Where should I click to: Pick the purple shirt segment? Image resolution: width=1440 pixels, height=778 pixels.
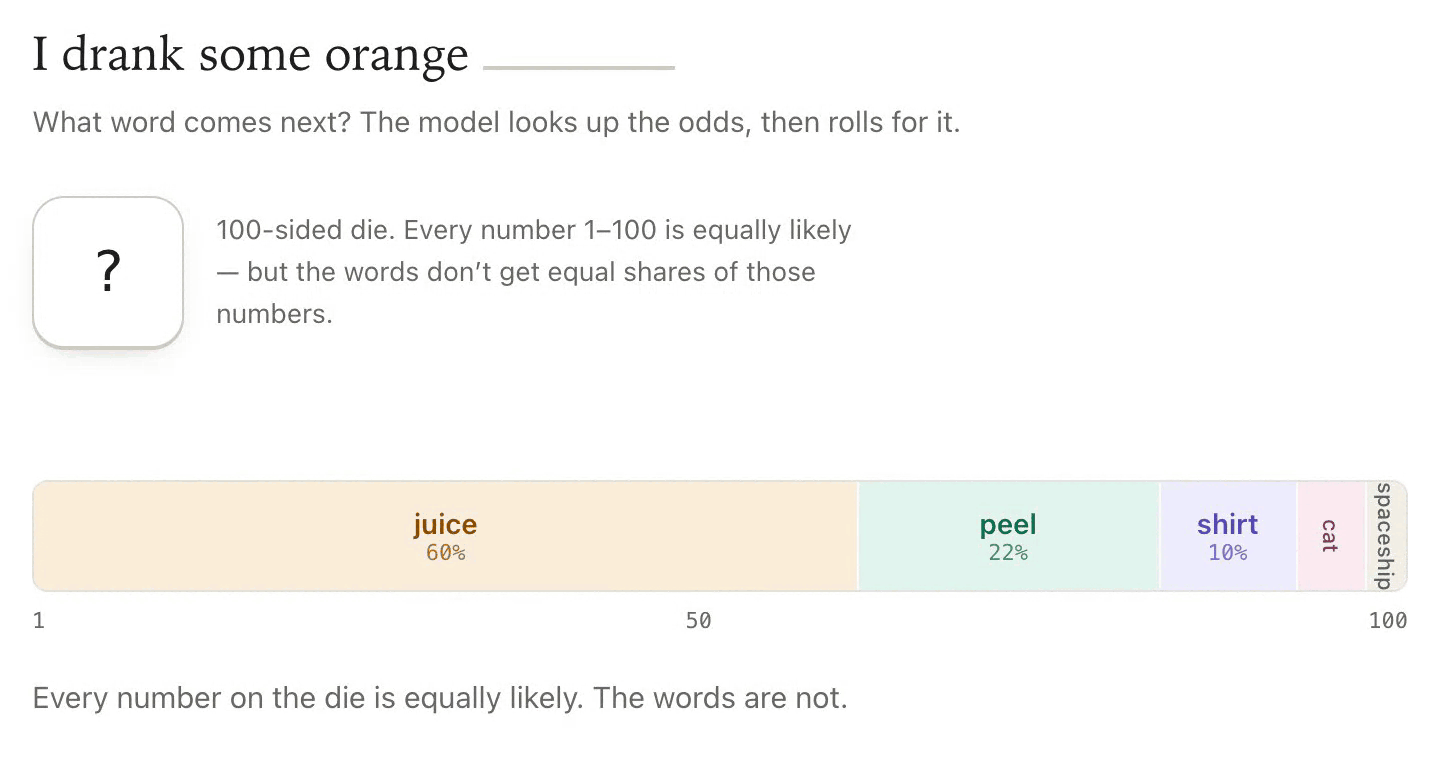1228,536
